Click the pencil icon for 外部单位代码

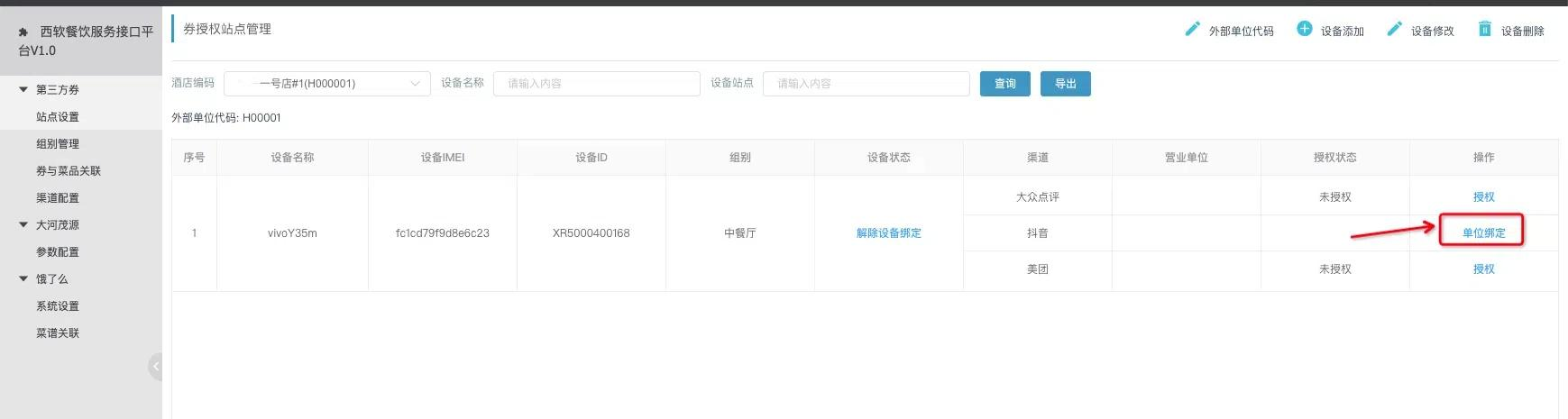point(1192,29)
